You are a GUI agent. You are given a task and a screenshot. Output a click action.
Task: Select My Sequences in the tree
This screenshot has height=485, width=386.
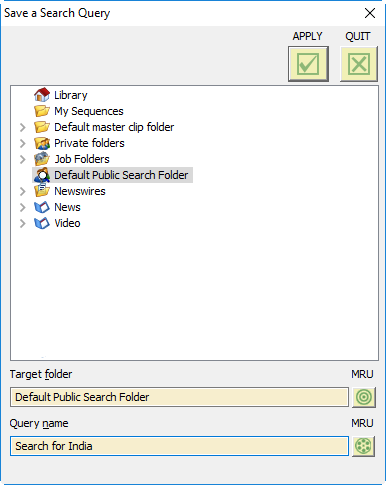(89, 111)
